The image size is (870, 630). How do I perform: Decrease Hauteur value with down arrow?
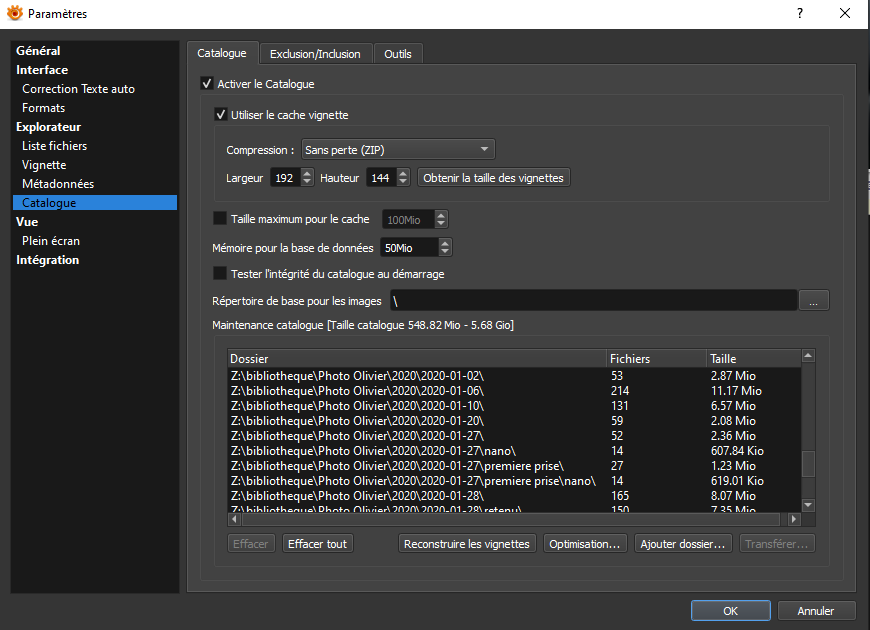click(403, 182)
